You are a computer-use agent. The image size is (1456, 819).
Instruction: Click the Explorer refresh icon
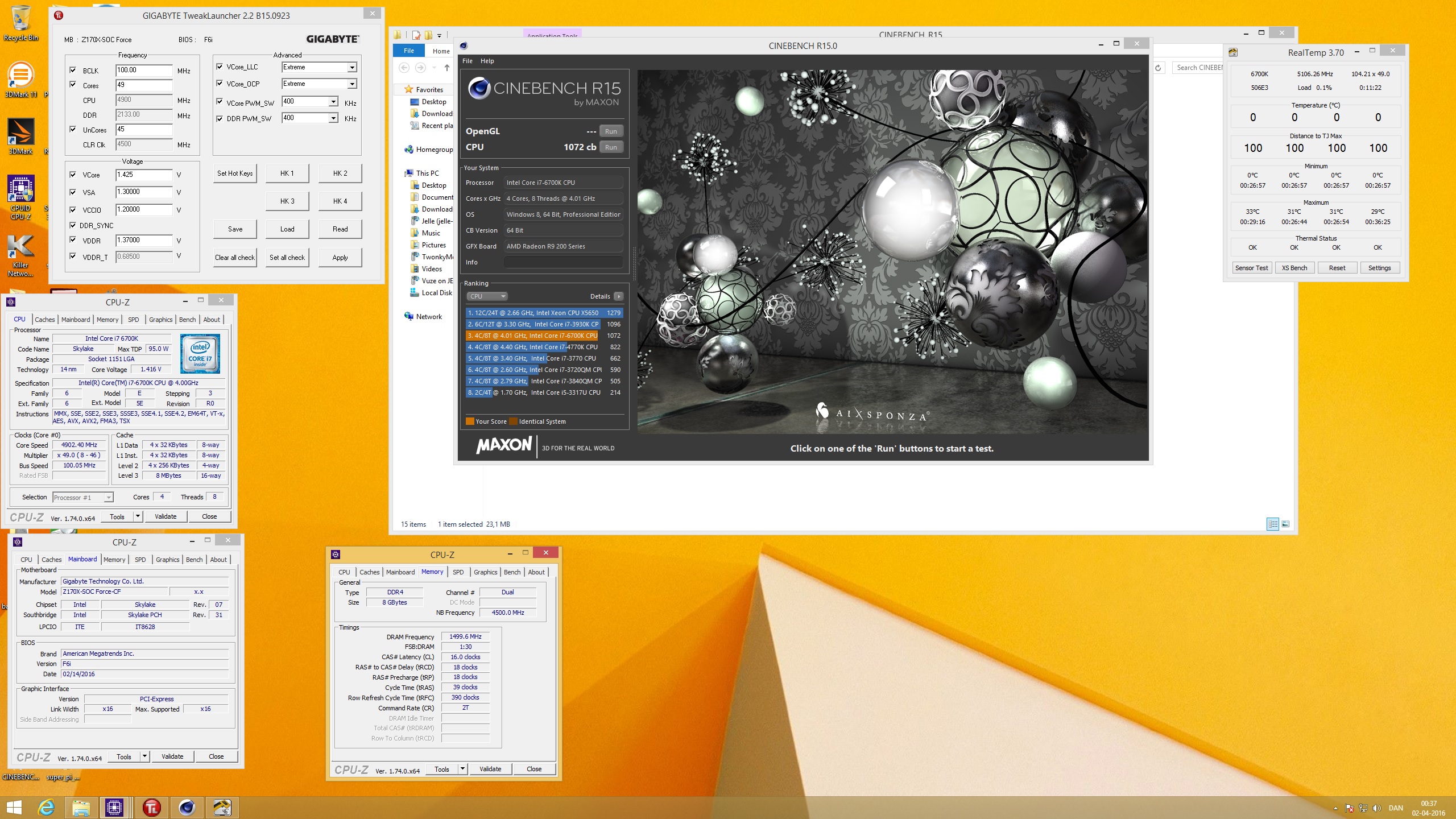pos(1158,68)
